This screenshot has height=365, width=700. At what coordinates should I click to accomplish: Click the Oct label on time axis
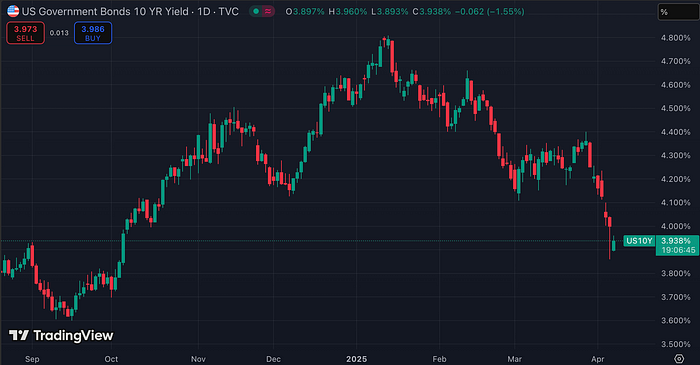[111, 359]
